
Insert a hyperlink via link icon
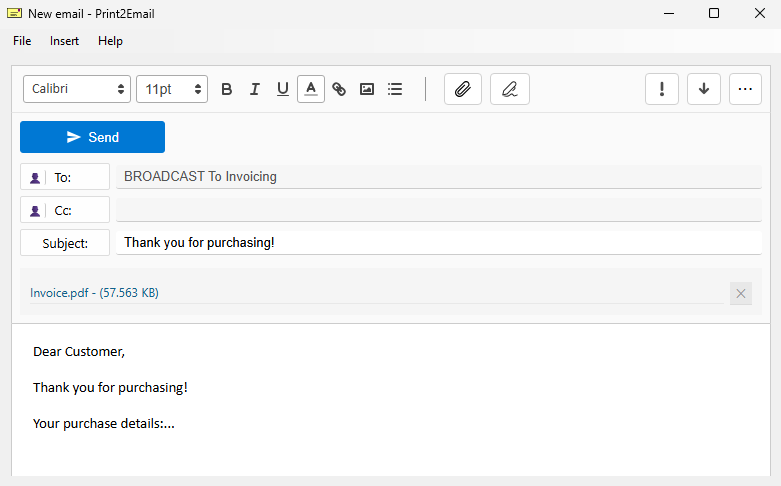(x=339, y=89)
